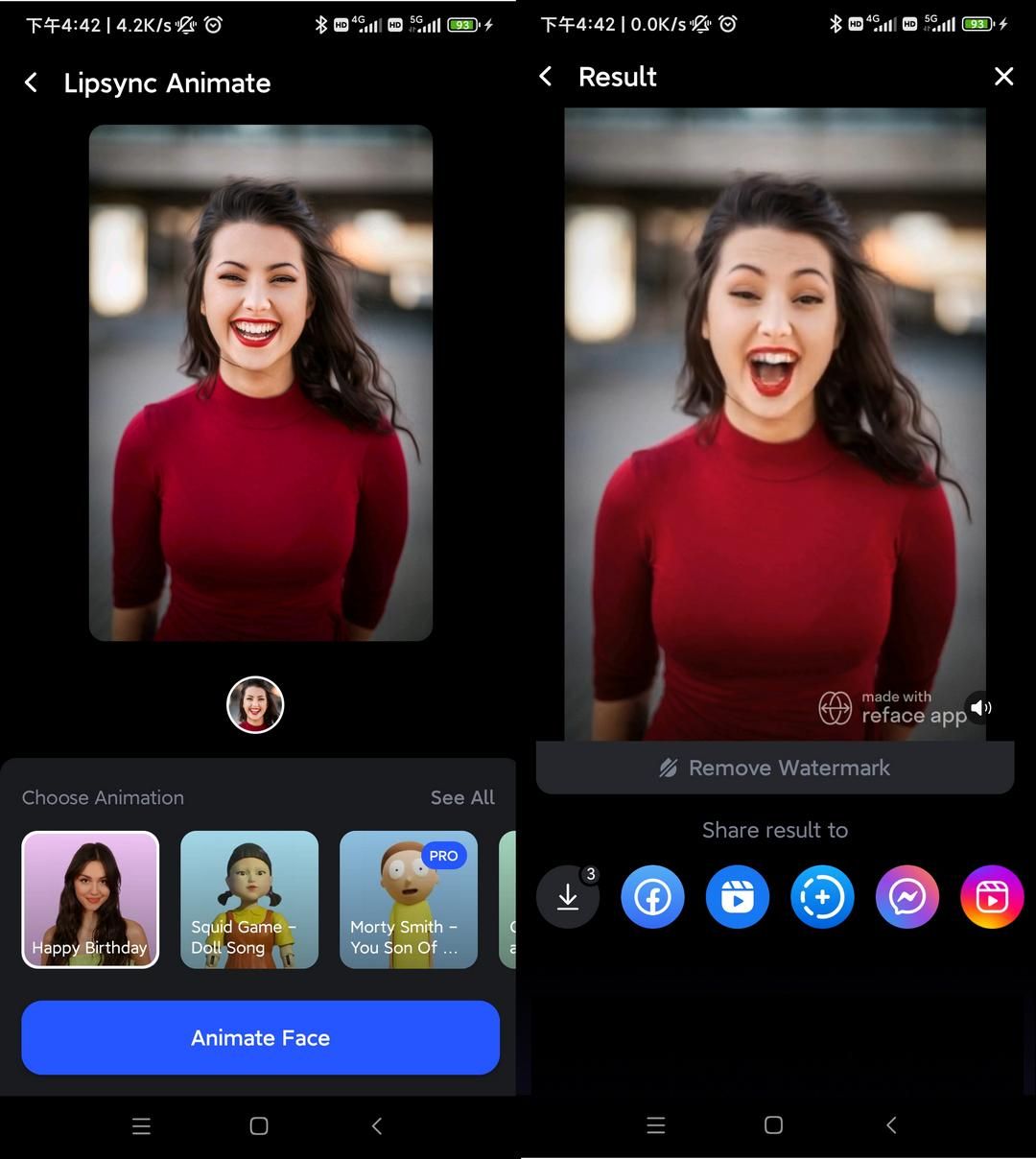Tap Android back button on left screen
Screen dimensions: 1036x1159
pos(377,1126)
